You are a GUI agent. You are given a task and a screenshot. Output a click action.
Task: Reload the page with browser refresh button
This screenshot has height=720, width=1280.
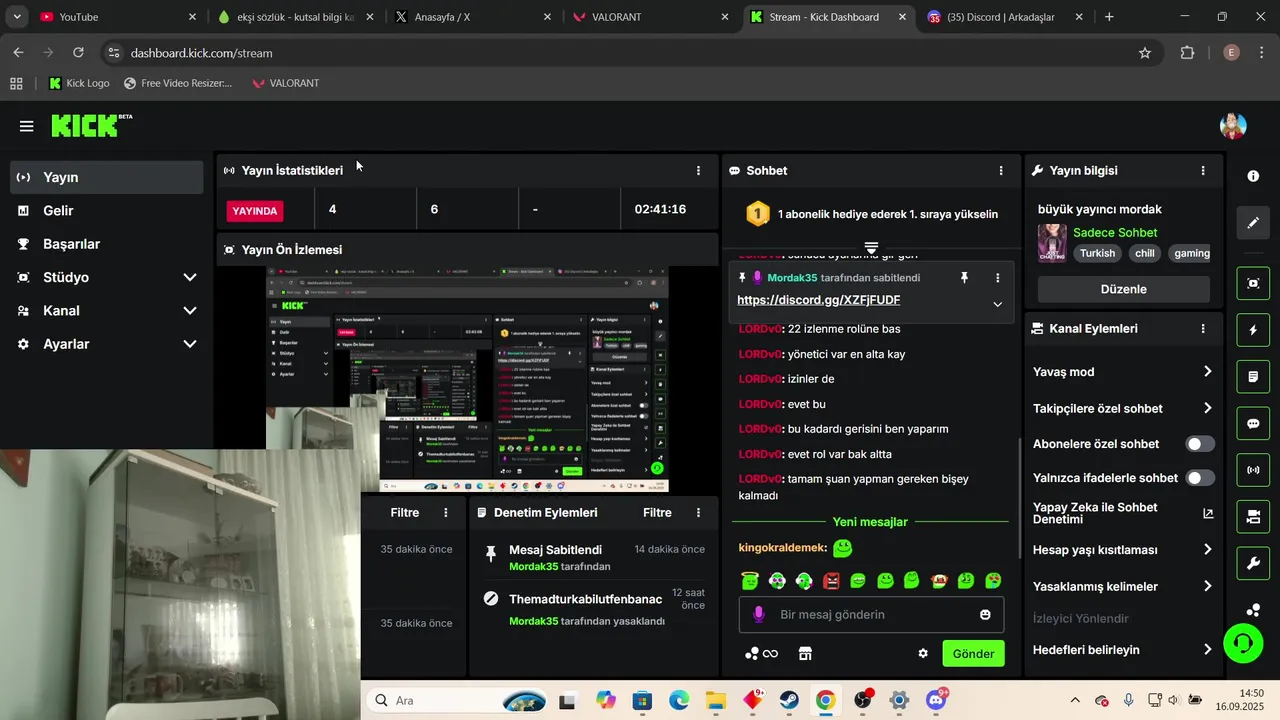(x=79, y=53)
